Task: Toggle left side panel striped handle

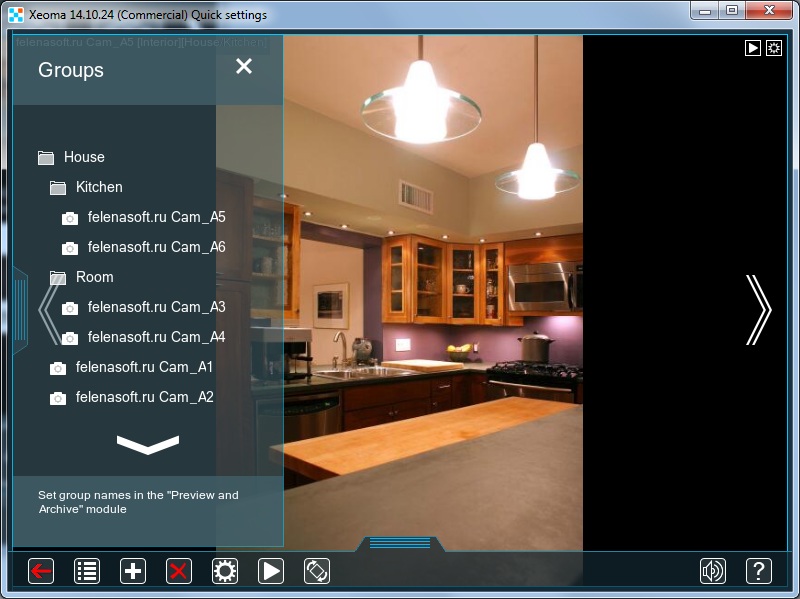Action: coord(20,310)
